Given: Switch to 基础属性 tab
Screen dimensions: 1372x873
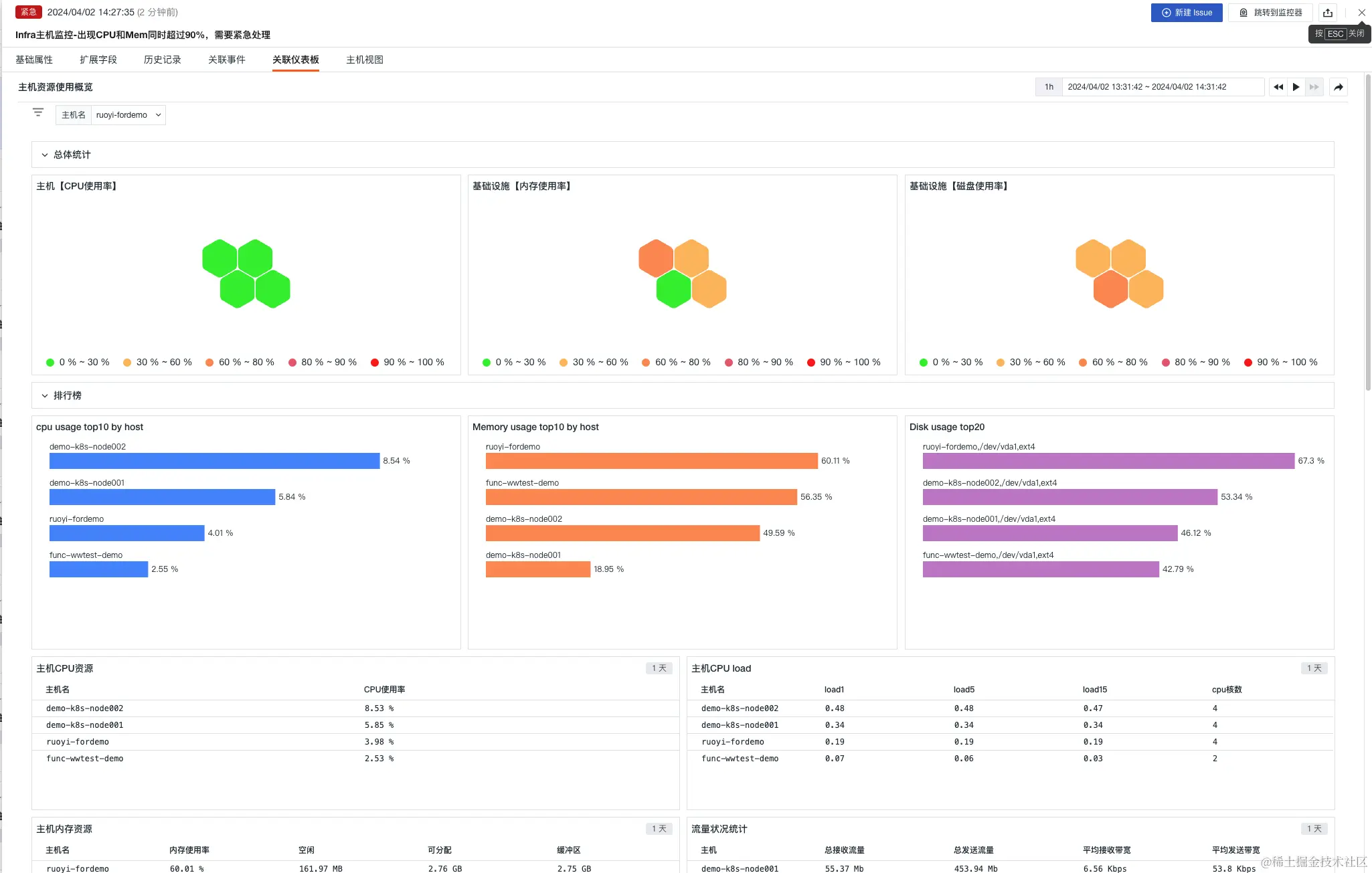Looking at the screenshot, I should [x=34, y=60].
